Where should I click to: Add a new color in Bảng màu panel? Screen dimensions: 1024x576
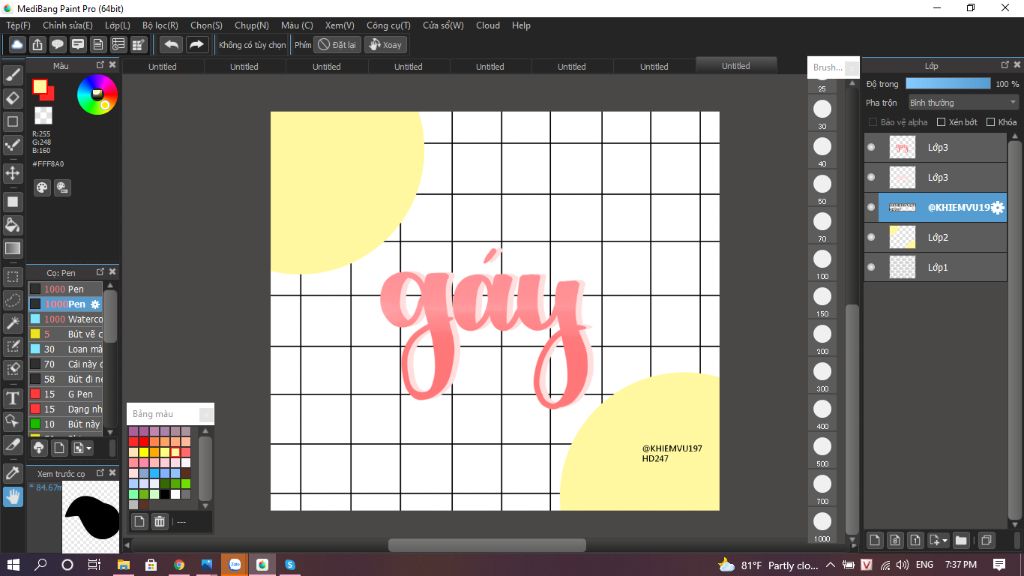139,521
